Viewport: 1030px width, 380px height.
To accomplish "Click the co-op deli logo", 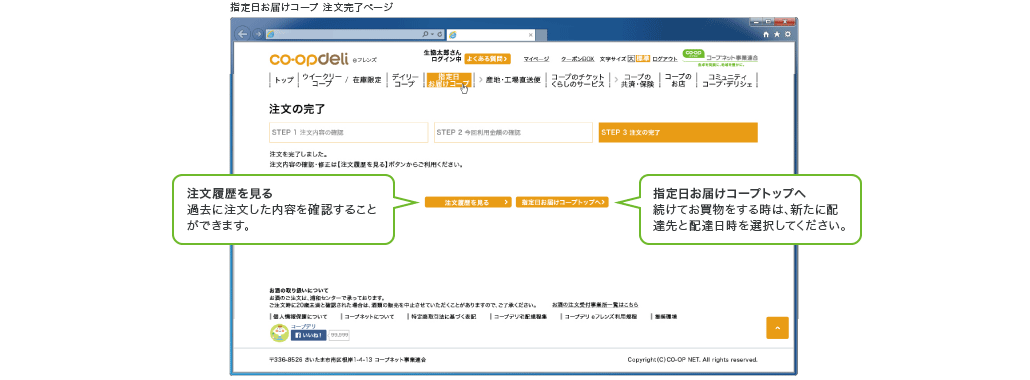I will pos(309,59).
